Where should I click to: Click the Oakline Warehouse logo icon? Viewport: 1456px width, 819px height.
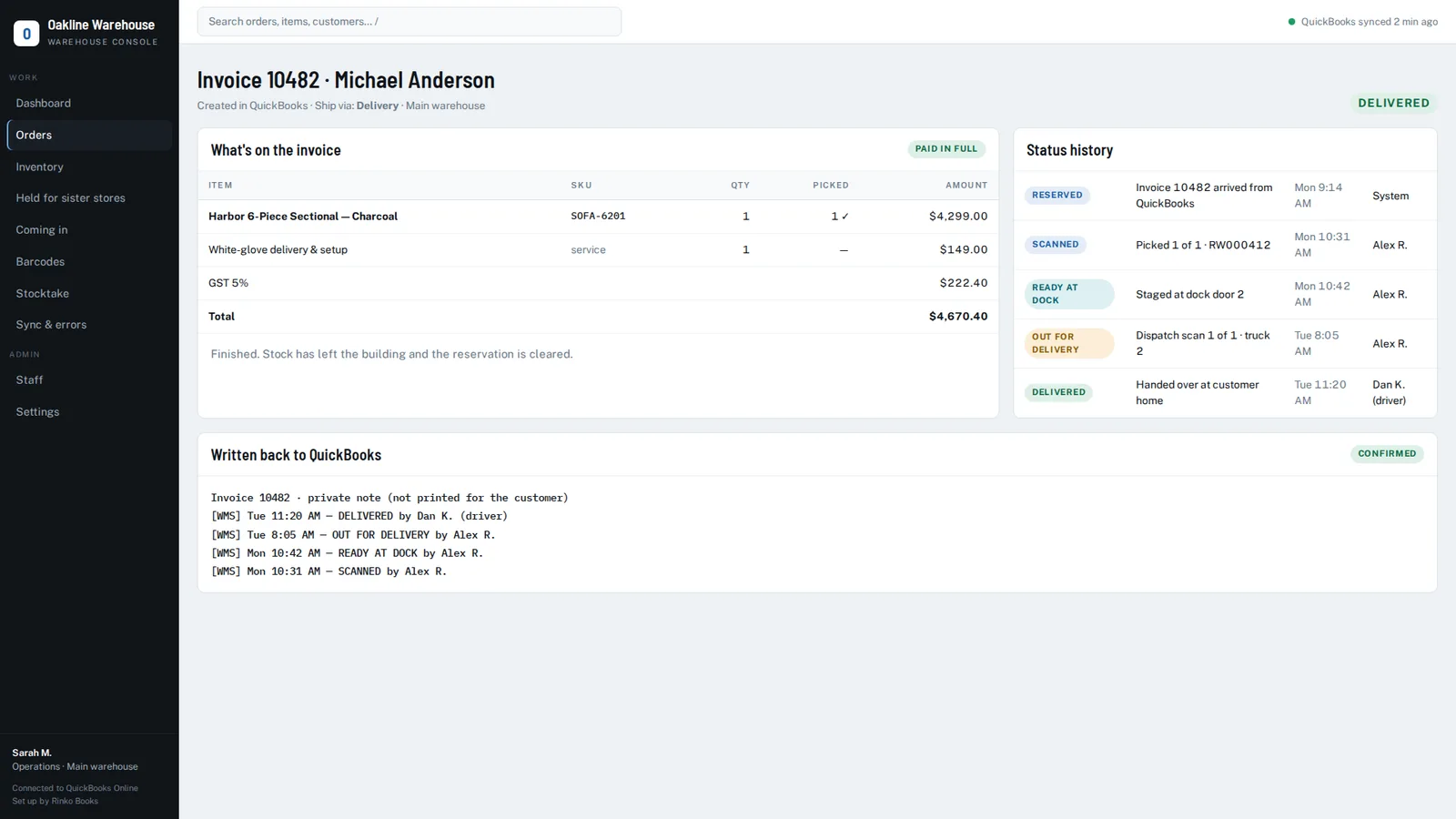click(26, 34)
